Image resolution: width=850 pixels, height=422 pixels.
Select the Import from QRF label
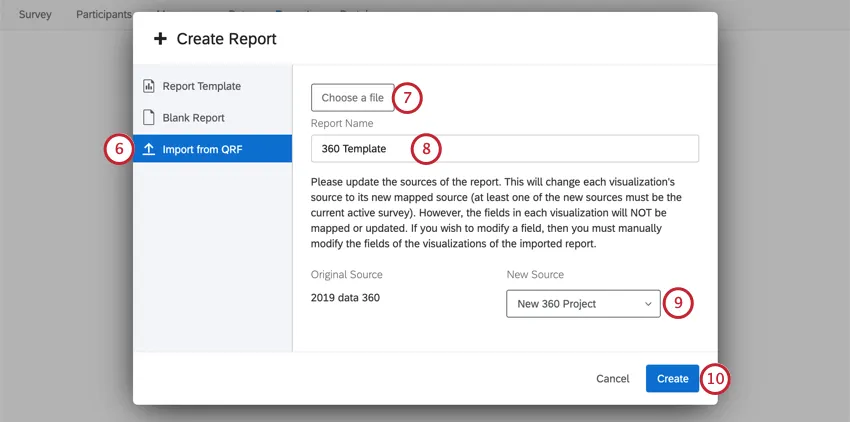[202, 149]
